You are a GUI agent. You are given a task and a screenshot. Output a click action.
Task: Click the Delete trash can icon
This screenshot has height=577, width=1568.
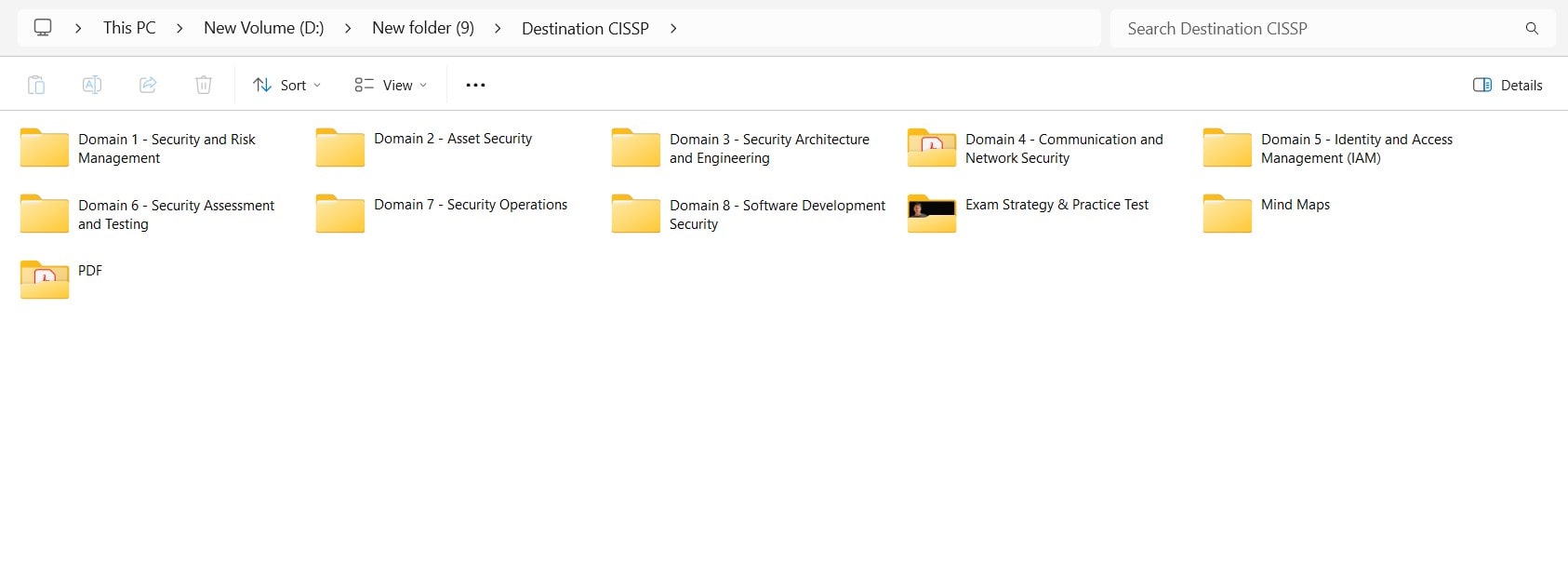[x=204, y=85]
